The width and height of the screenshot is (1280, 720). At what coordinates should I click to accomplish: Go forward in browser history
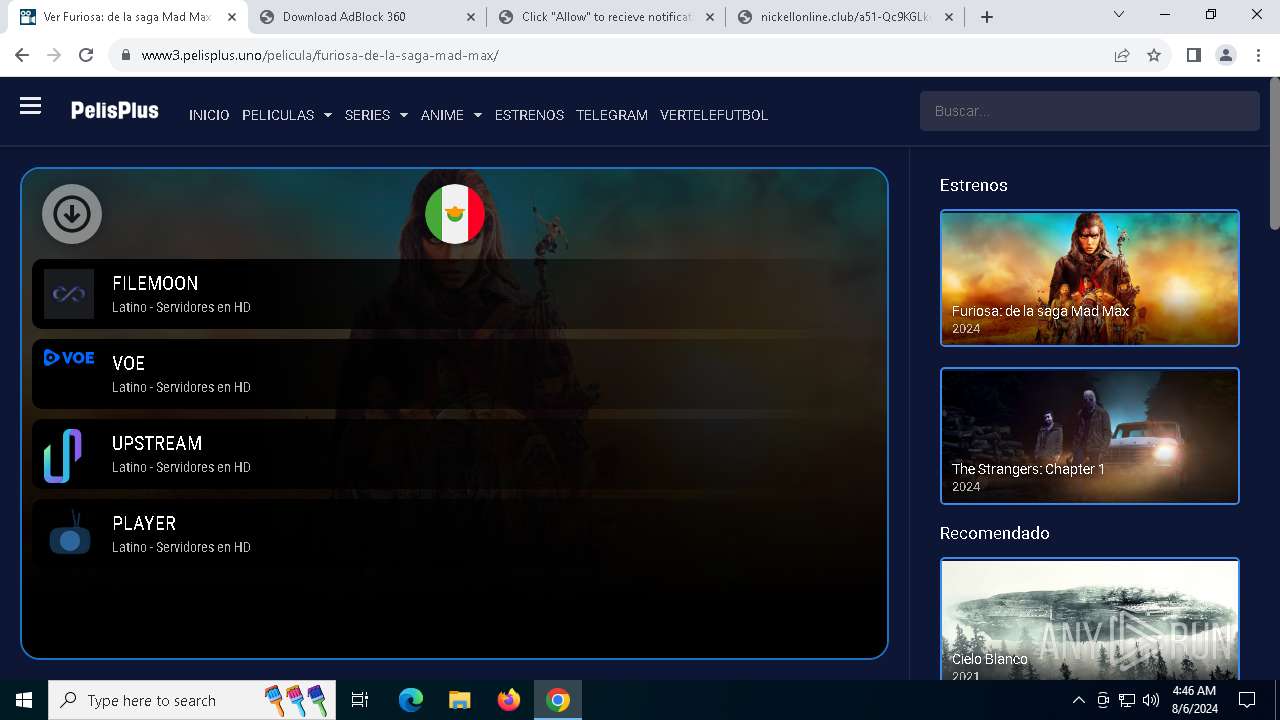54,55
